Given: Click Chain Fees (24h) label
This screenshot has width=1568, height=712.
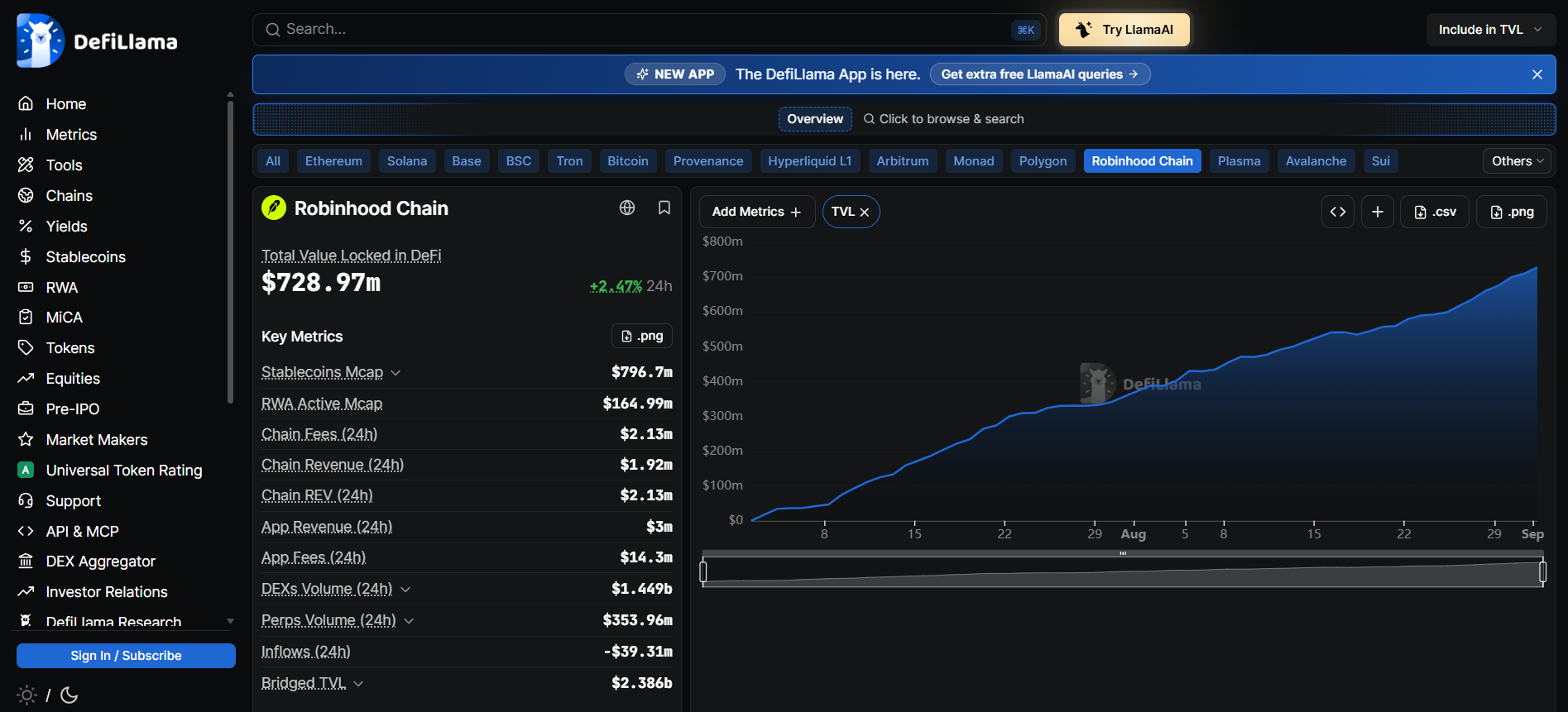Looking at the screenshot, I should tap(319, 434).
